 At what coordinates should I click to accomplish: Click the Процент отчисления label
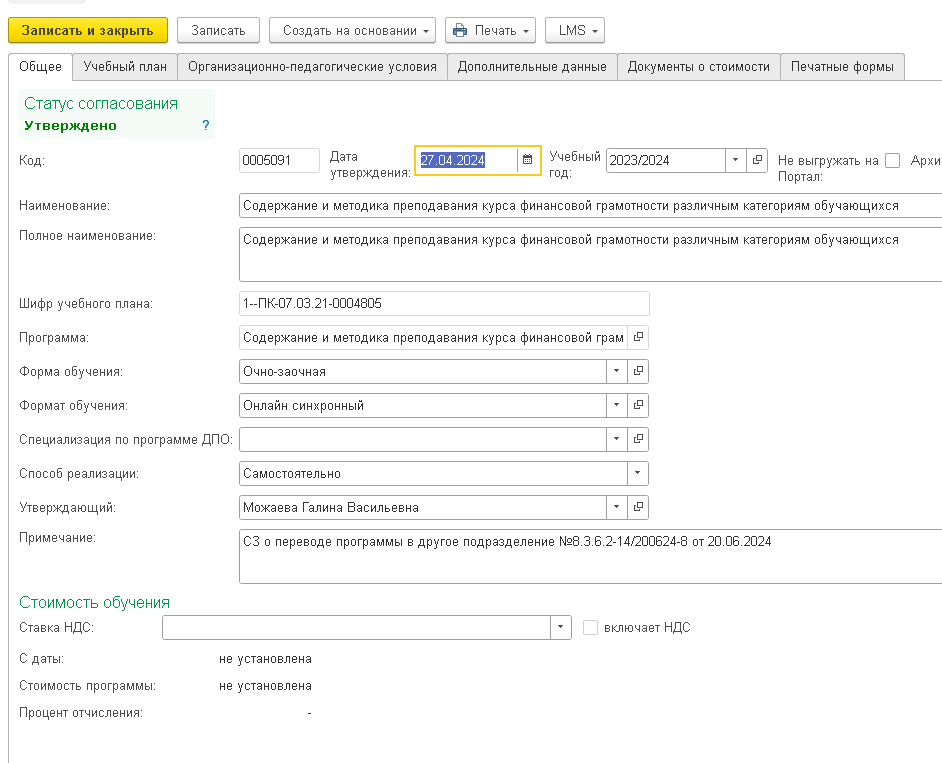point(81,713)
